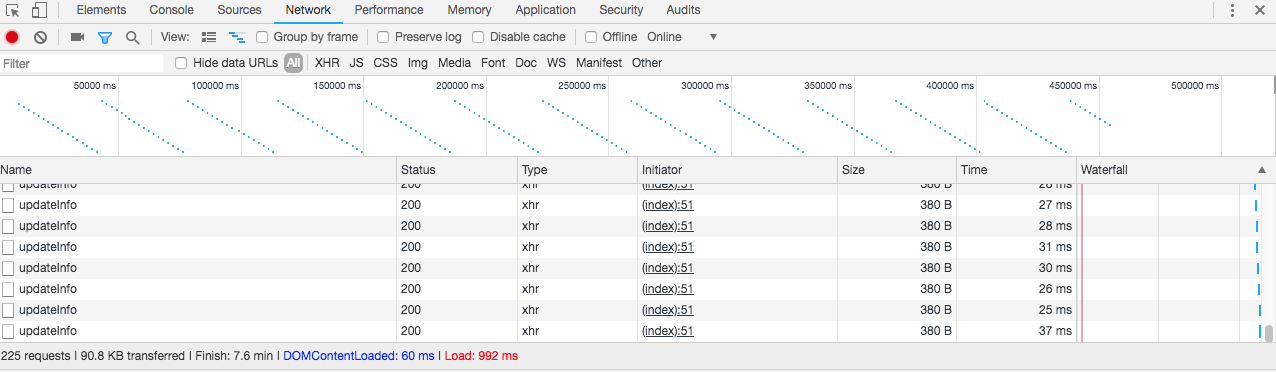Select the updateInfo request taking 25 ms
This screenshot has width=1276, height=372.
point(48,310)
